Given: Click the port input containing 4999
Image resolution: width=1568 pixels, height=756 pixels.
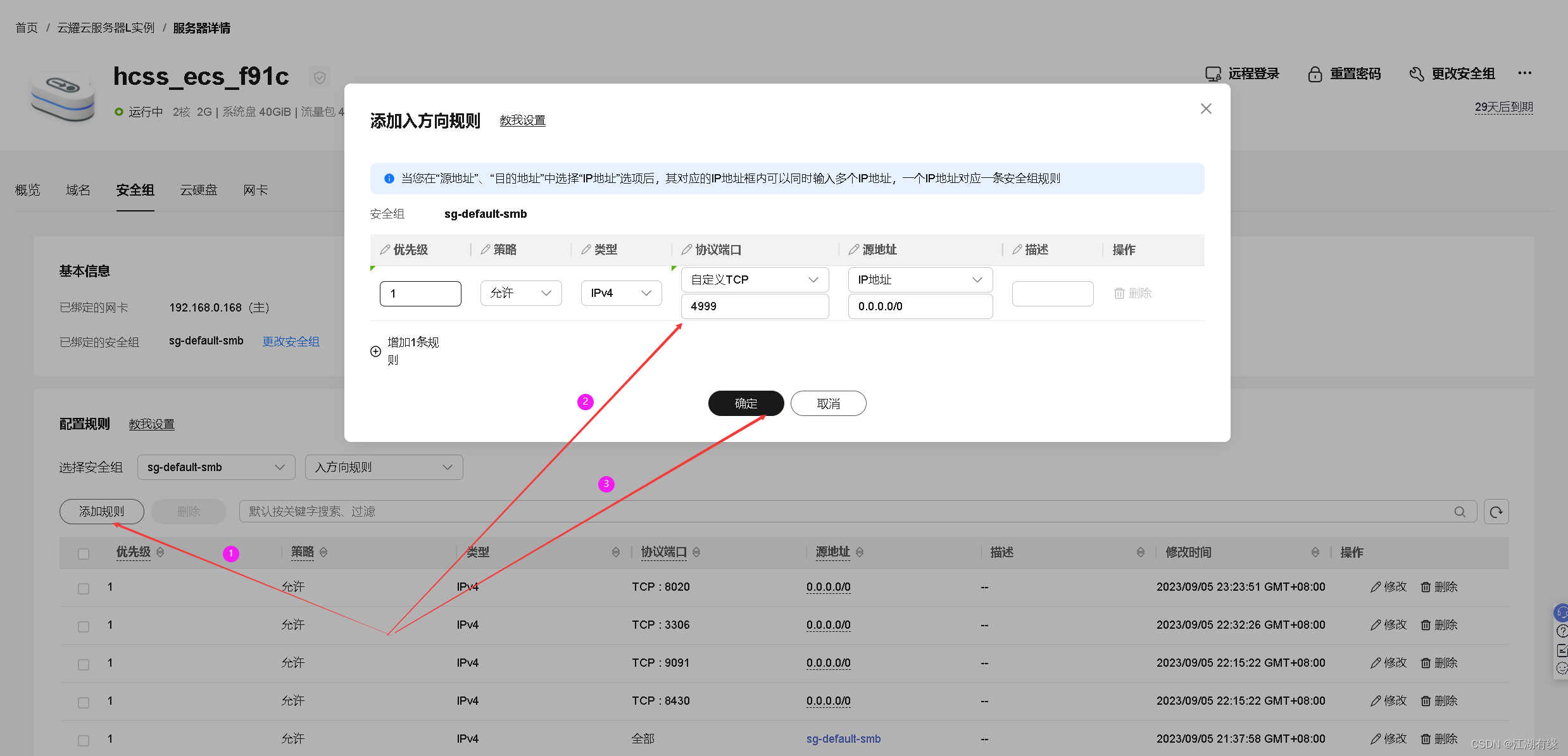Looking at the screenshot, I should (755, 306).
